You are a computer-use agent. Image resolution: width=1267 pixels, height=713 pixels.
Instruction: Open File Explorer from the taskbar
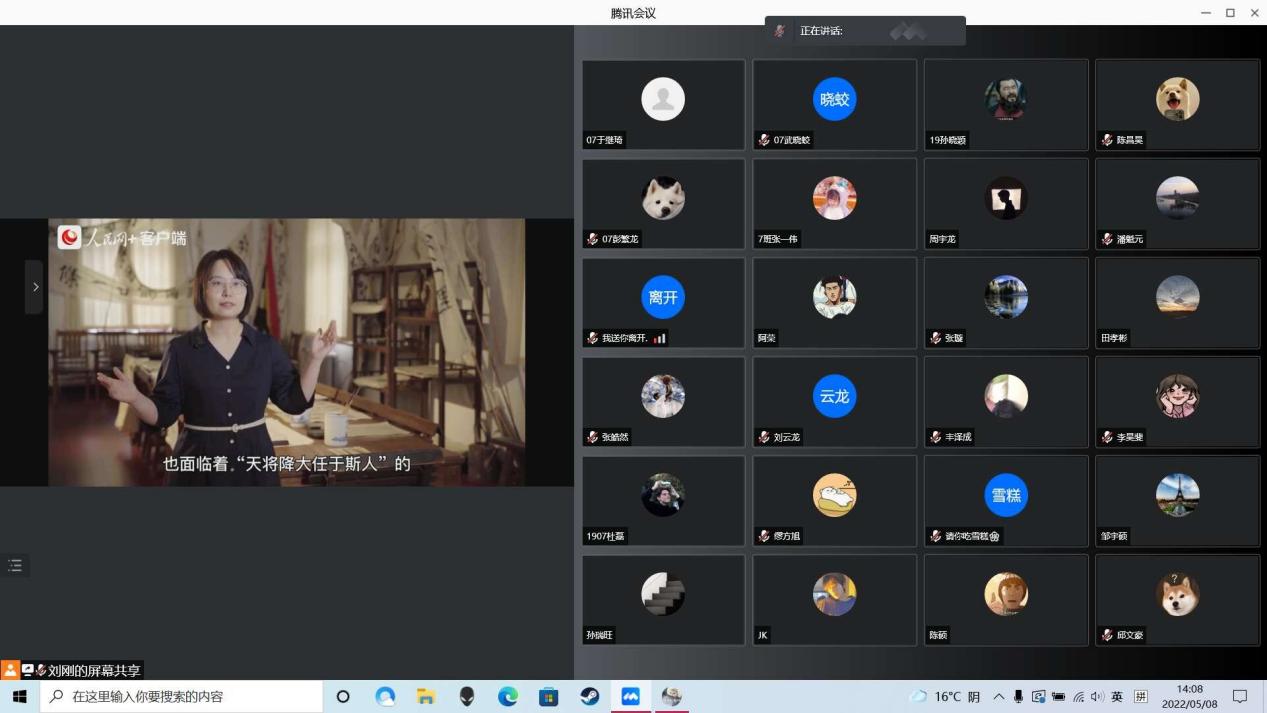426,697
